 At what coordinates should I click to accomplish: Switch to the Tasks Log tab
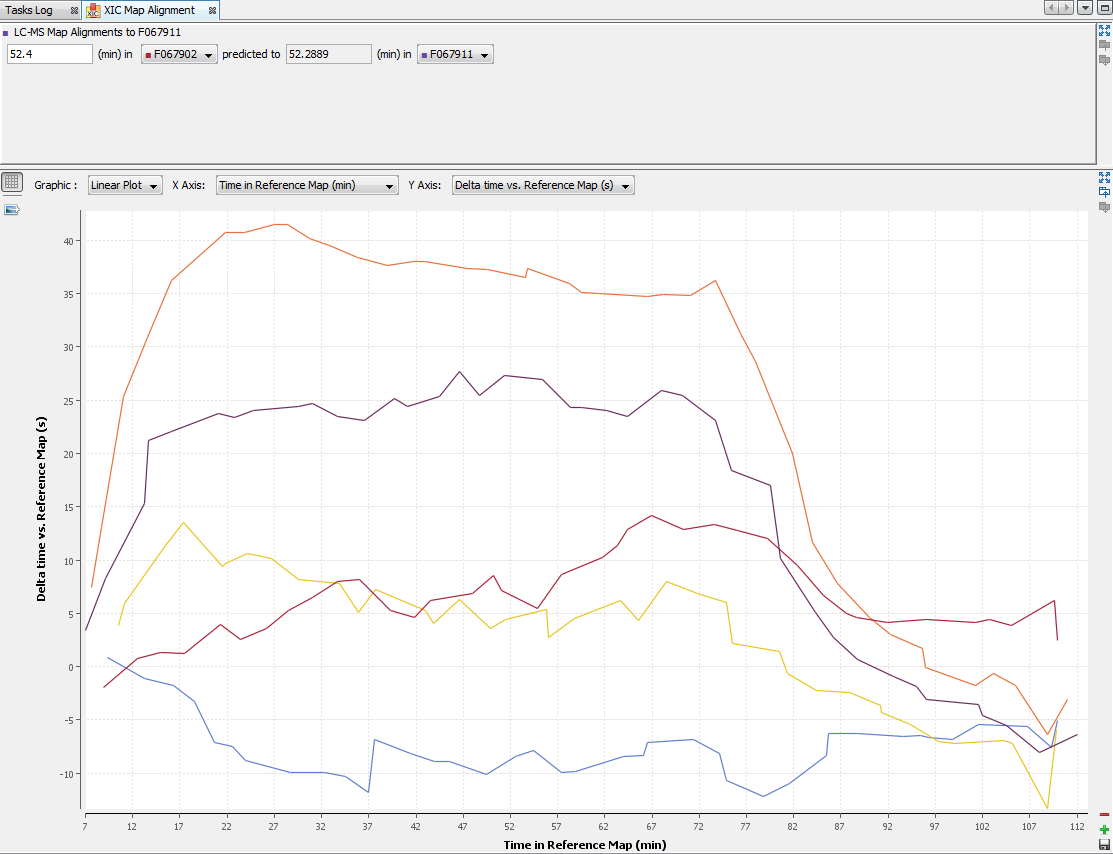[x=30, y=10]
